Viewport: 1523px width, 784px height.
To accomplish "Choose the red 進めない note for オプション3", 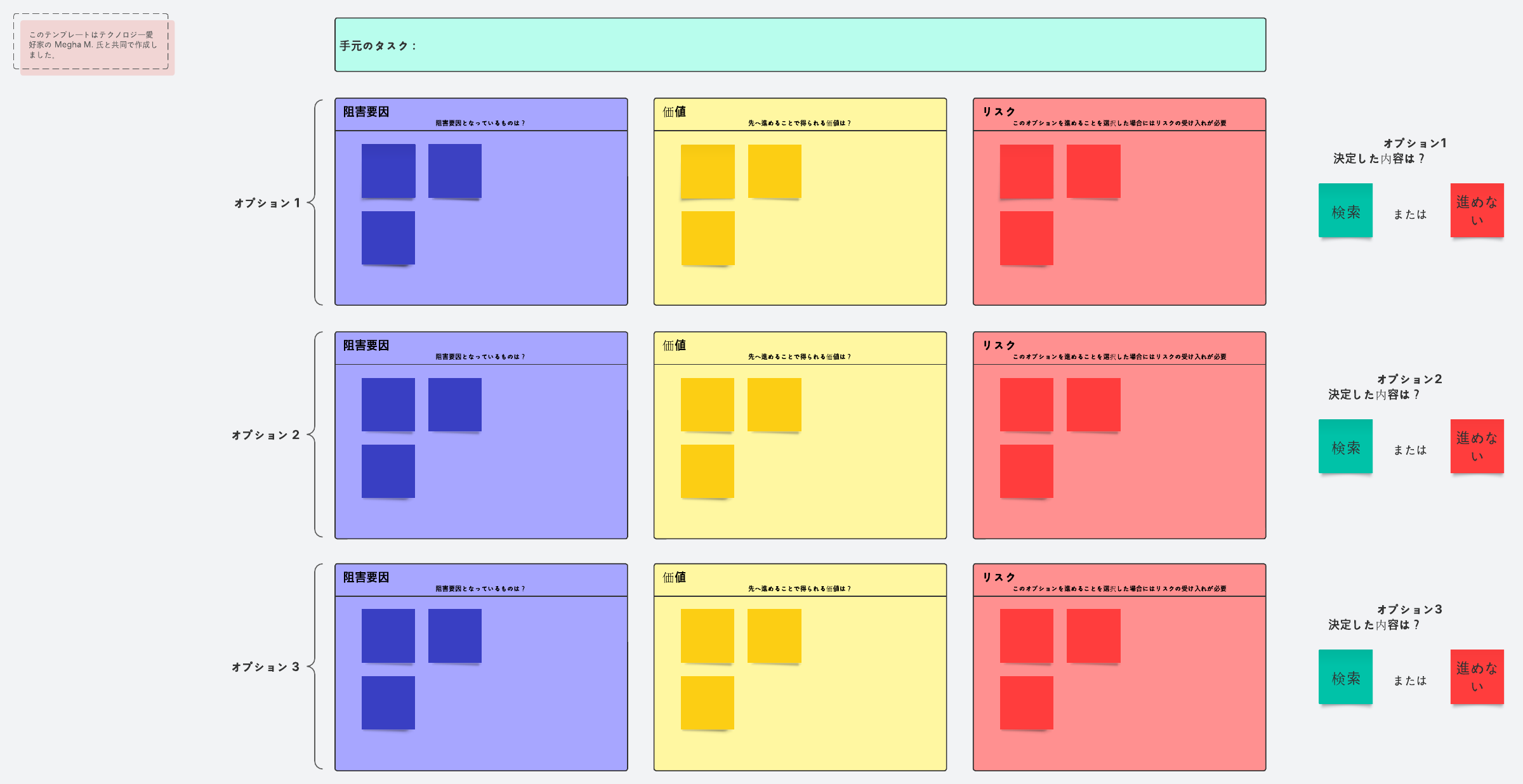I will (x=1477, y=677).
